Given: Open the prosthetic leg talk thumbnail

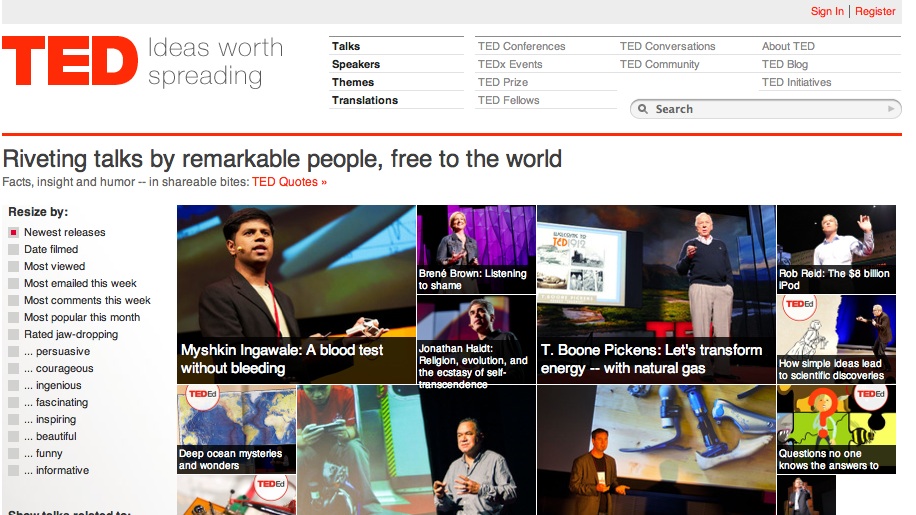Looking at the screenshot, I should pos(656,450).
